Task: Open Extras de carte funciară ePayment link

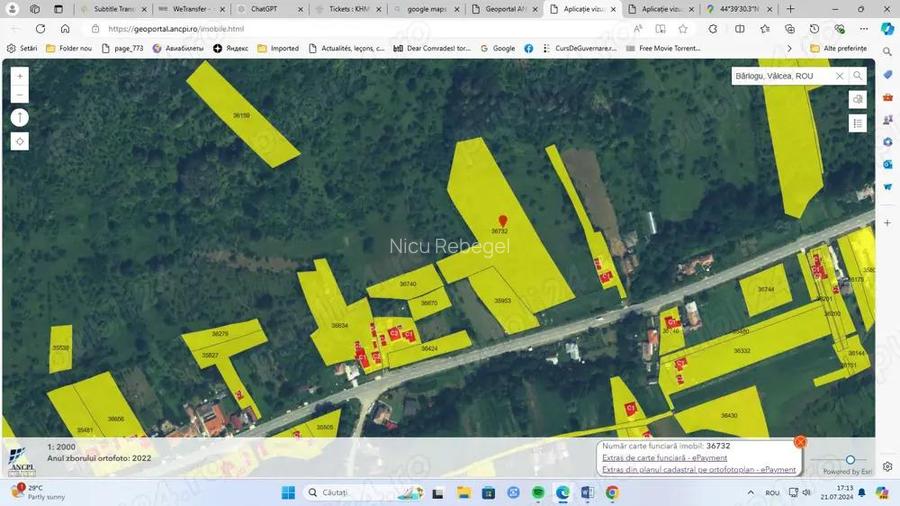Action: (664, 458)
